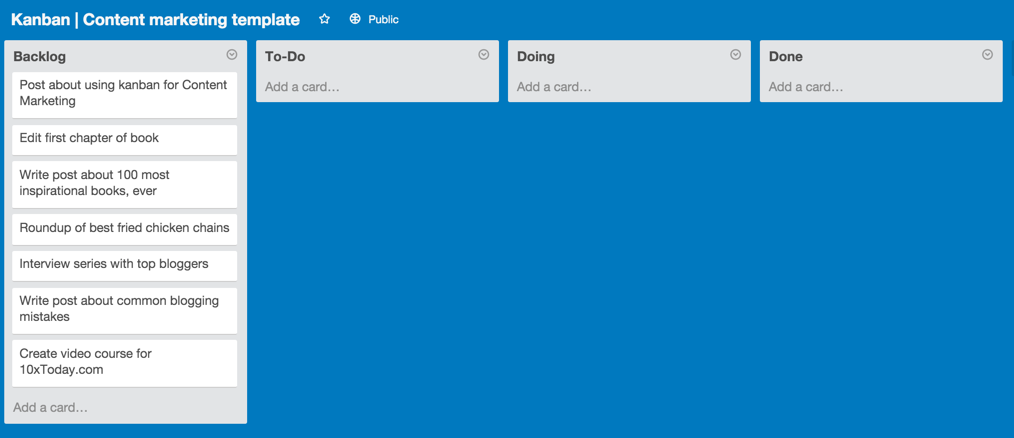This screenshot has height=438, width=1014.
Task: Click the globe visibility icon
Action: 354,19
